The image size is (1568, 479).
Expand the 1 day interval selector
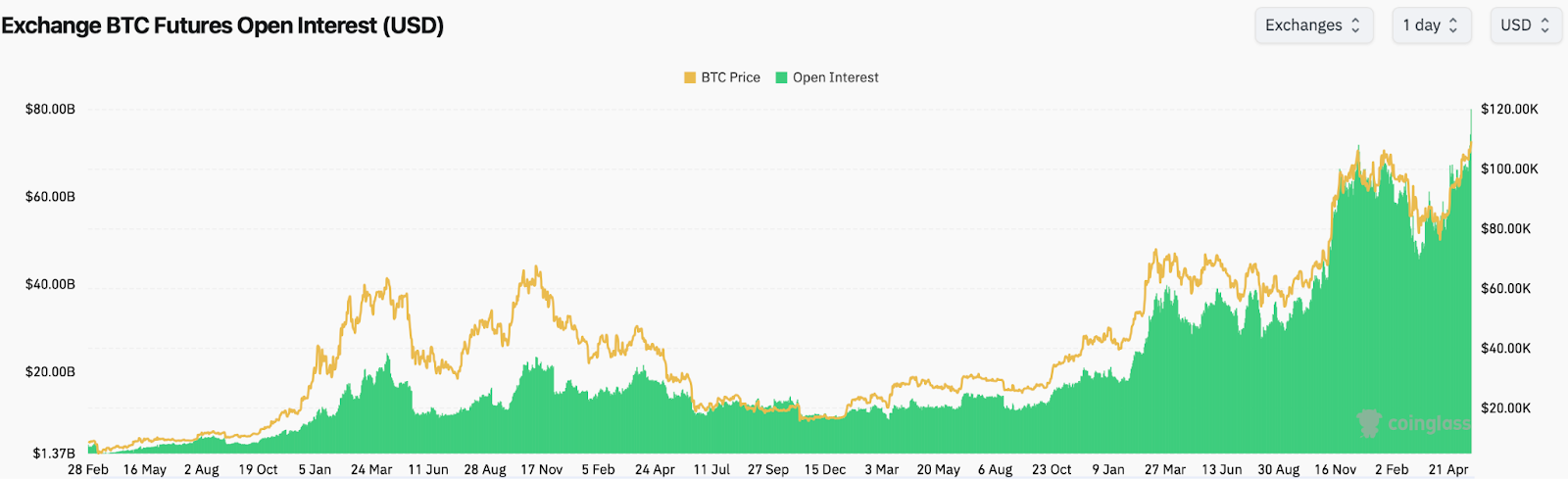(1431, 25)
